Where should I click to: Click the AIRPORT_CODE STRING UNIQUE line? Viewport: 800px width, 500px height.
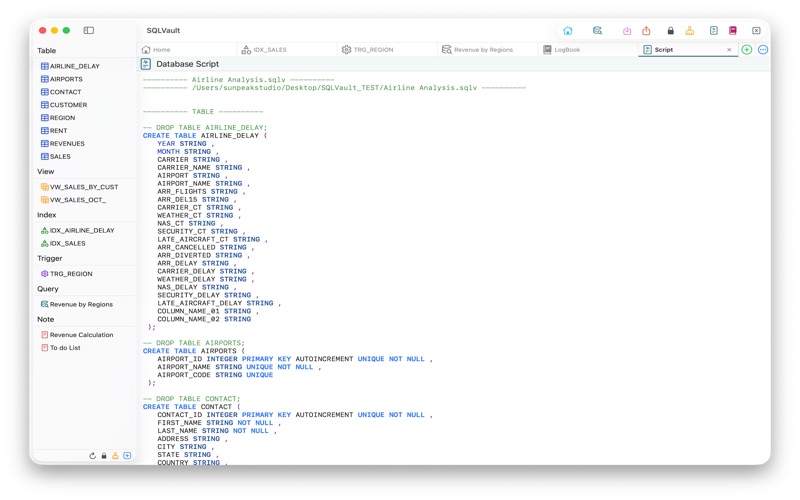pyautogui.click(x=215, y=375)
